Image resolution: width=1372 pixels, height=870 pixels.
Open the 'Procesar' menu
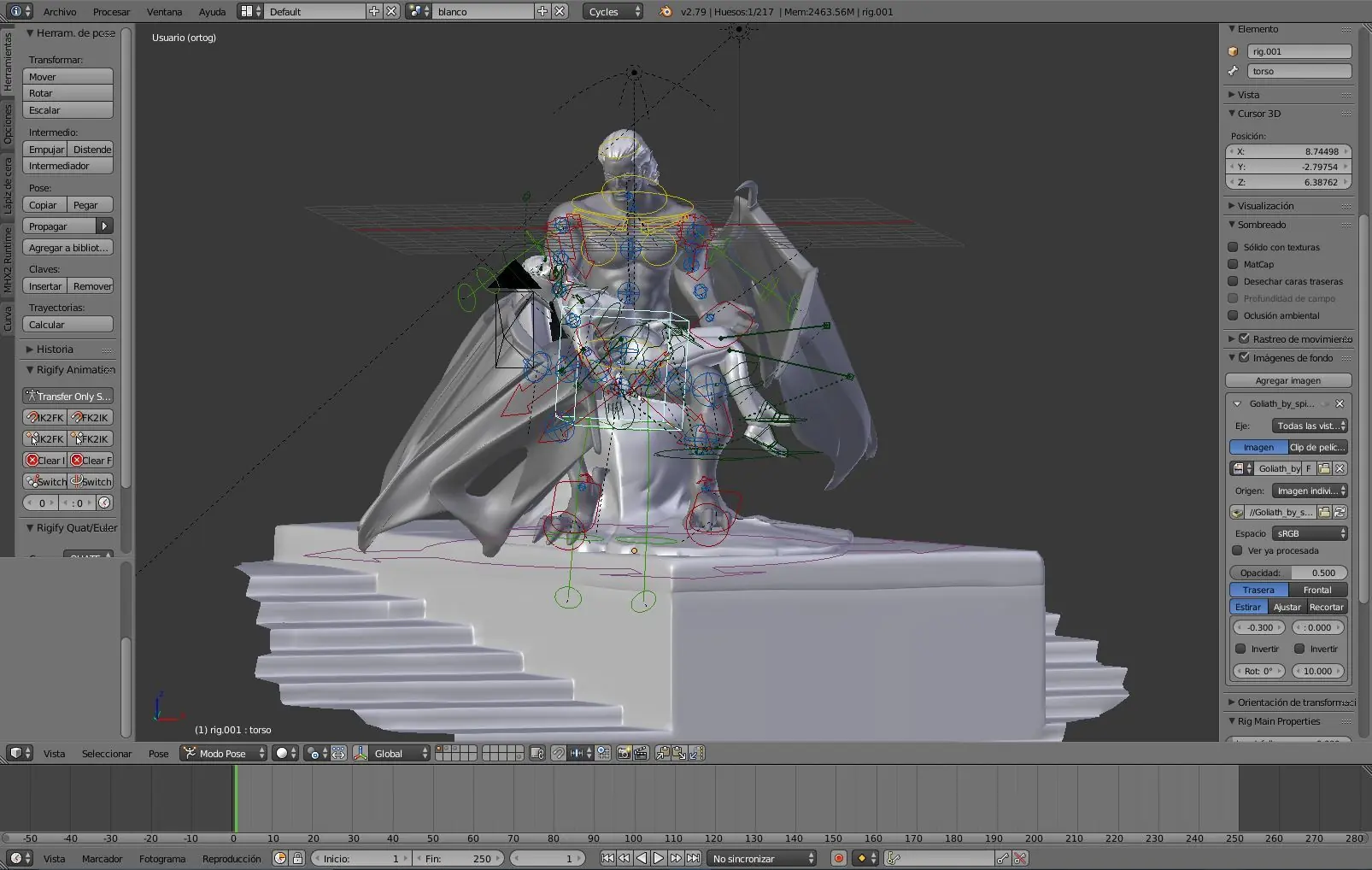(112, 12)
